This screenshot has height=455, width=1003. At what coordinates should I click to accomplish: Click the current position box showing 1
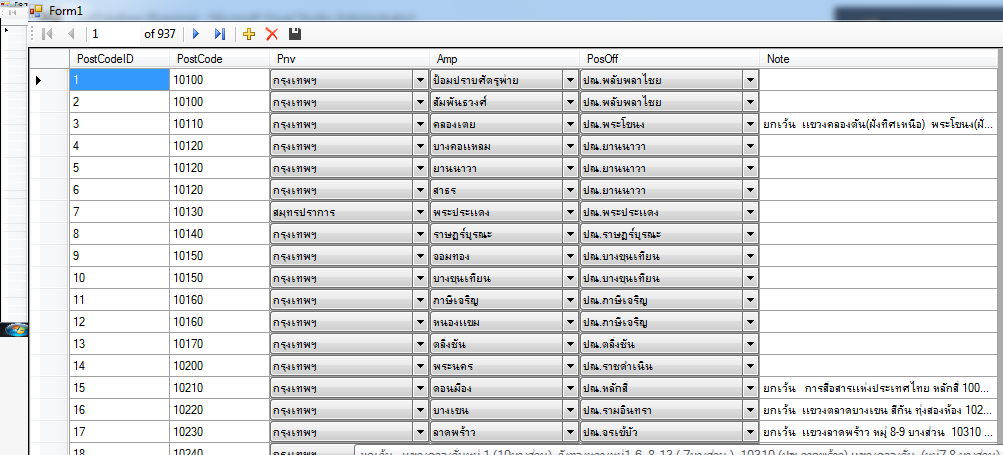pyautogui.click(x=114, y=34)
